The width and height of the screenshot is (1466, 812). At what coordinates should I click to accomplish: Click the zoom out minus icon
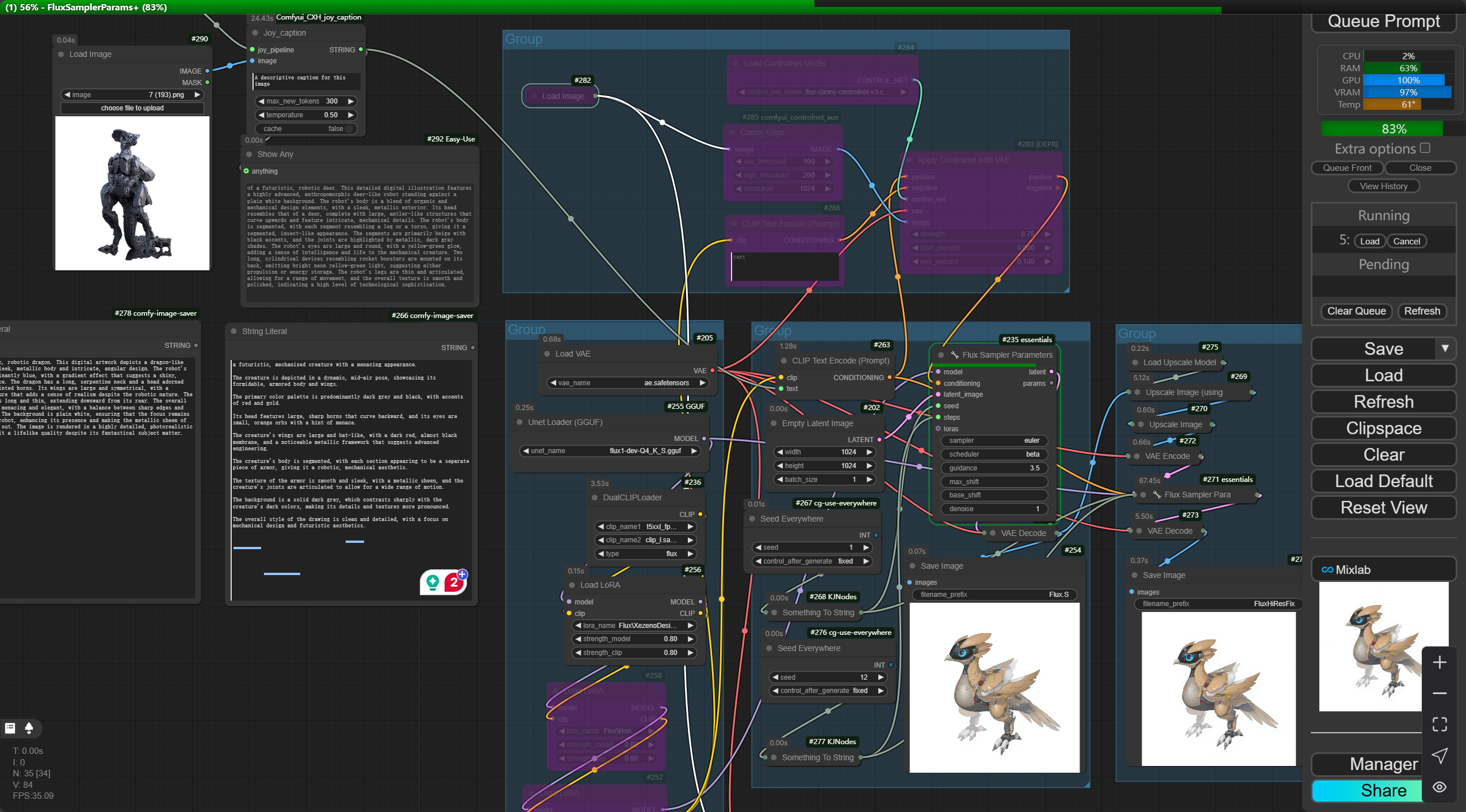(1439, 694)
